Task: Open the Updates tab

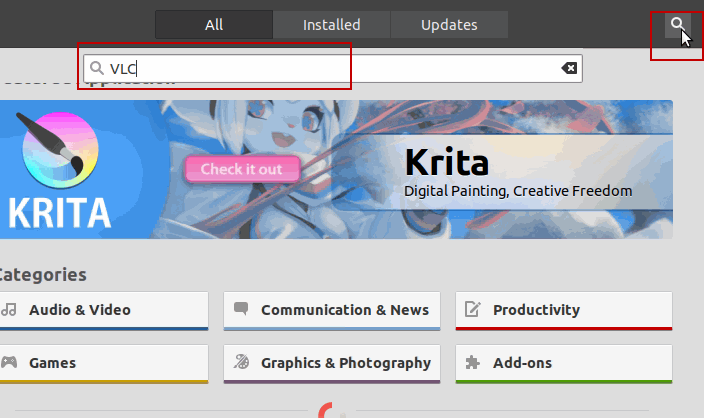Action: [x=449, y=25]
